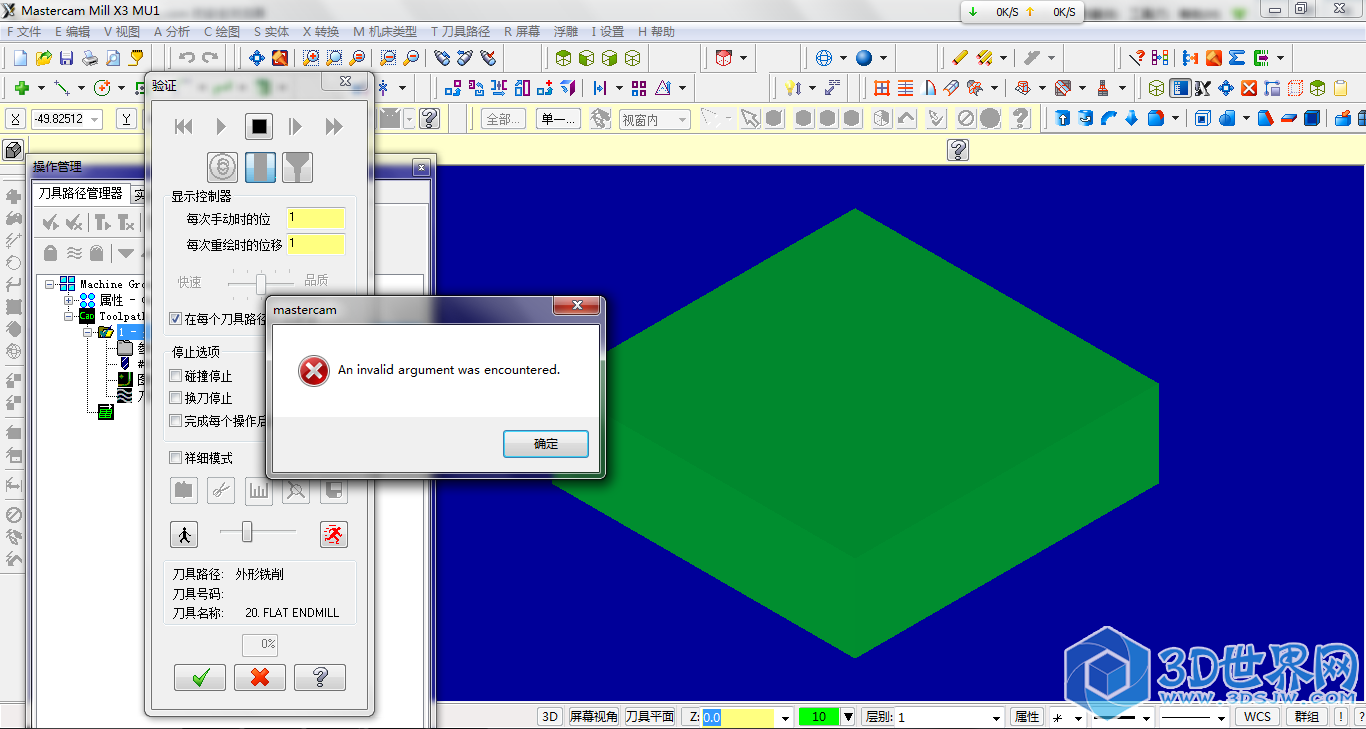The image size is (1366, 729).
Task: Click the sigma statistics icon
Action: (1236, 58)
